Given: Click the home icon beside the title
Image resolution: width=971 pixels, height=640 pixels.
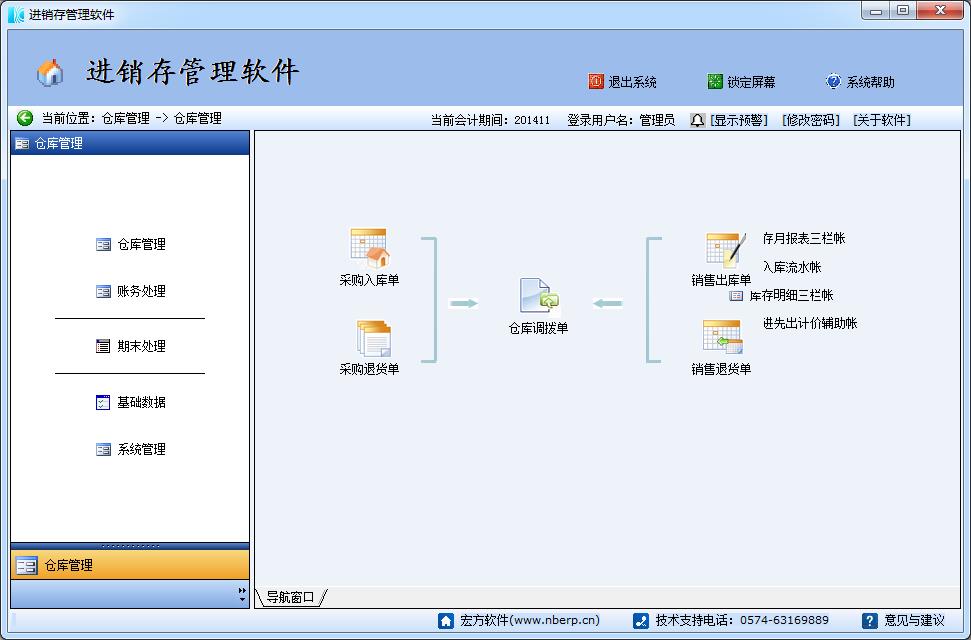Looking at the screenshot, I should click(x=50, y=73).
